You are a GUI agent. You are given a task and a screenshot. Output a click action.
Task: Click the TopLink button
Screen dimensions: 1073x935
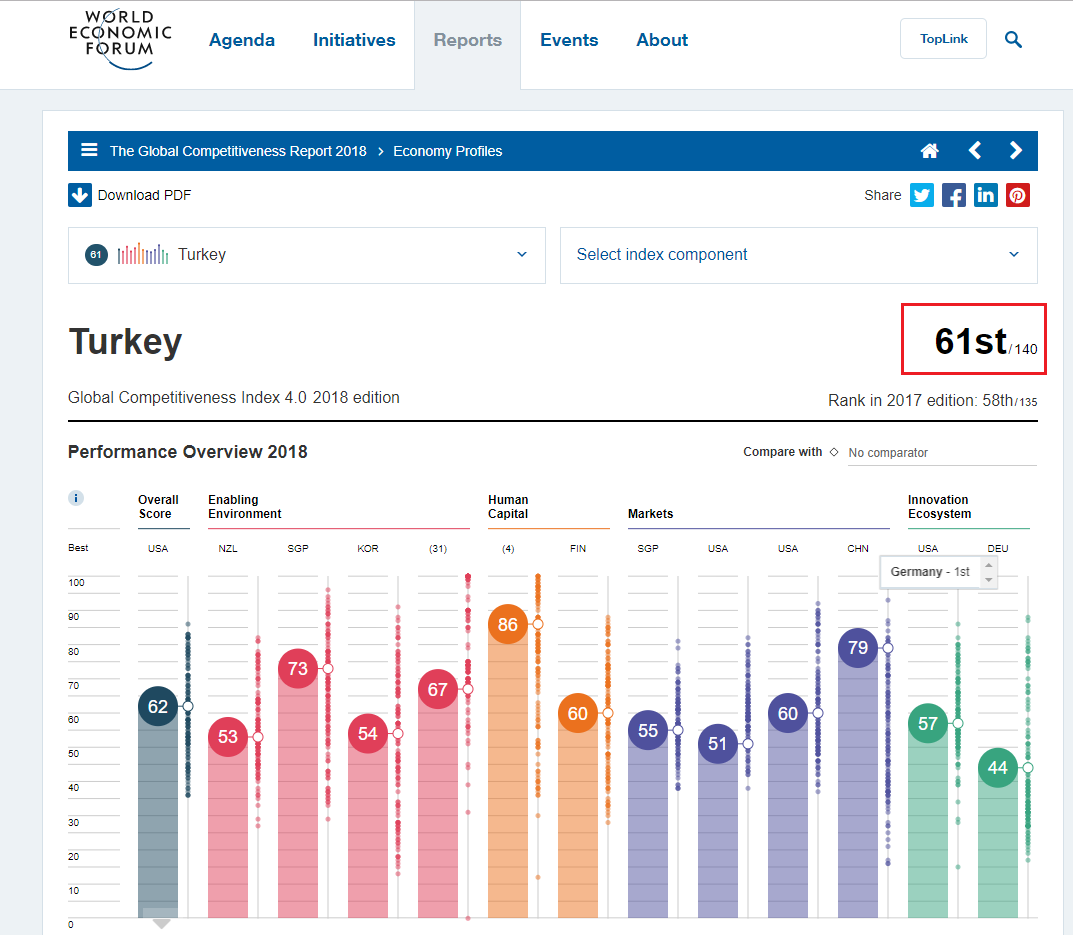click(x=943, y=38)
